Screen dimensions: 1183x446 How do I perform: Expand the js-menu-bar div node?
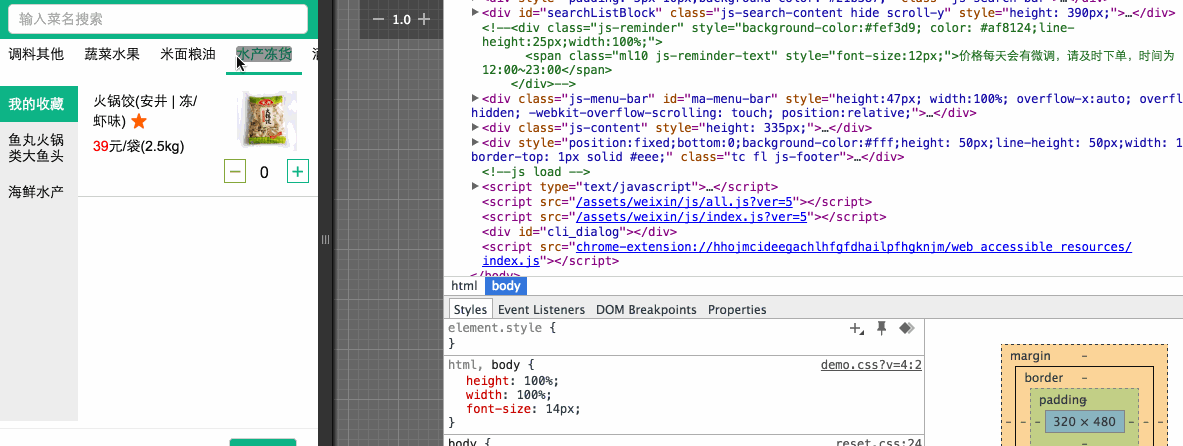point(475,99)
